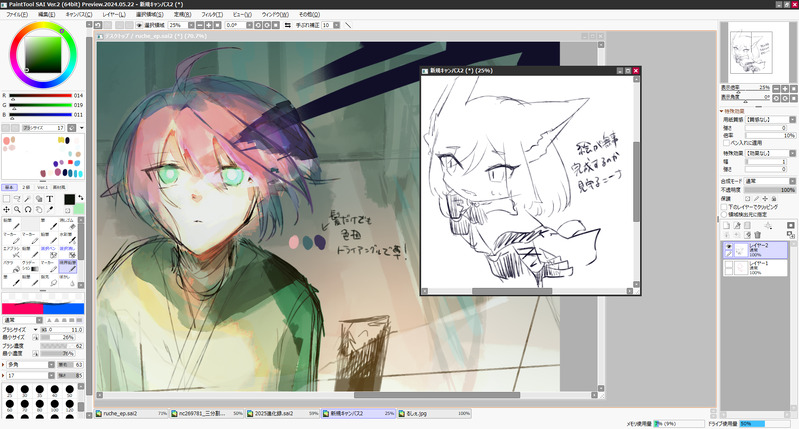Select the magic wand tool

(x=28, y=199)
